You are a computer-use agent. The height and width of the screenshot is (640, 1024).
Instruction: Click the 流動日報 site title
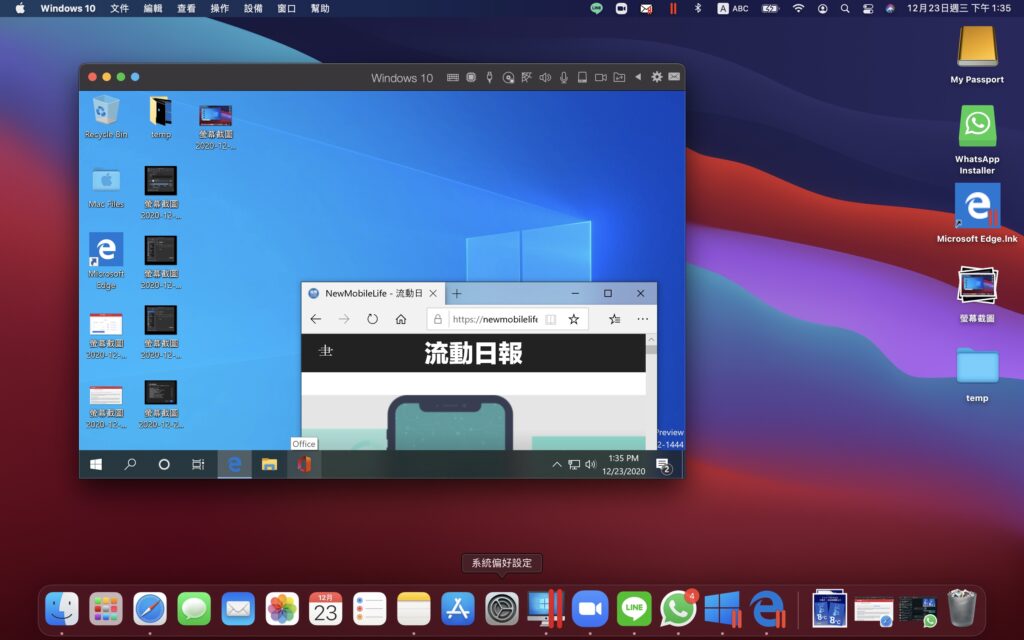pos(473,353)
